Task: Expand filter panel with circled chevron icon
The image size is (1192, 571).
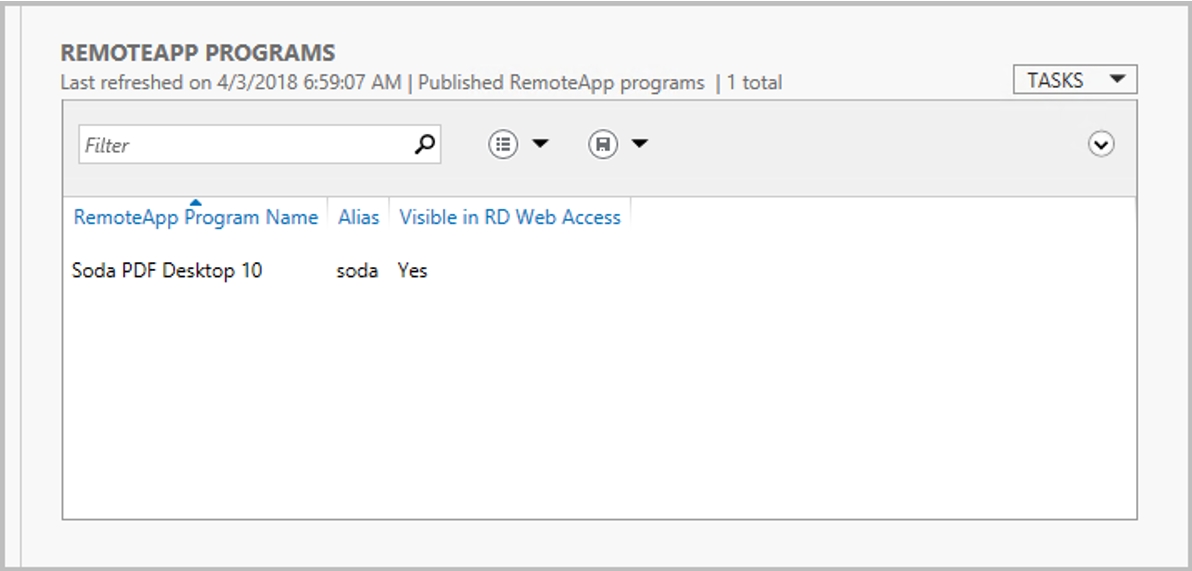Action: (1101, 144)
